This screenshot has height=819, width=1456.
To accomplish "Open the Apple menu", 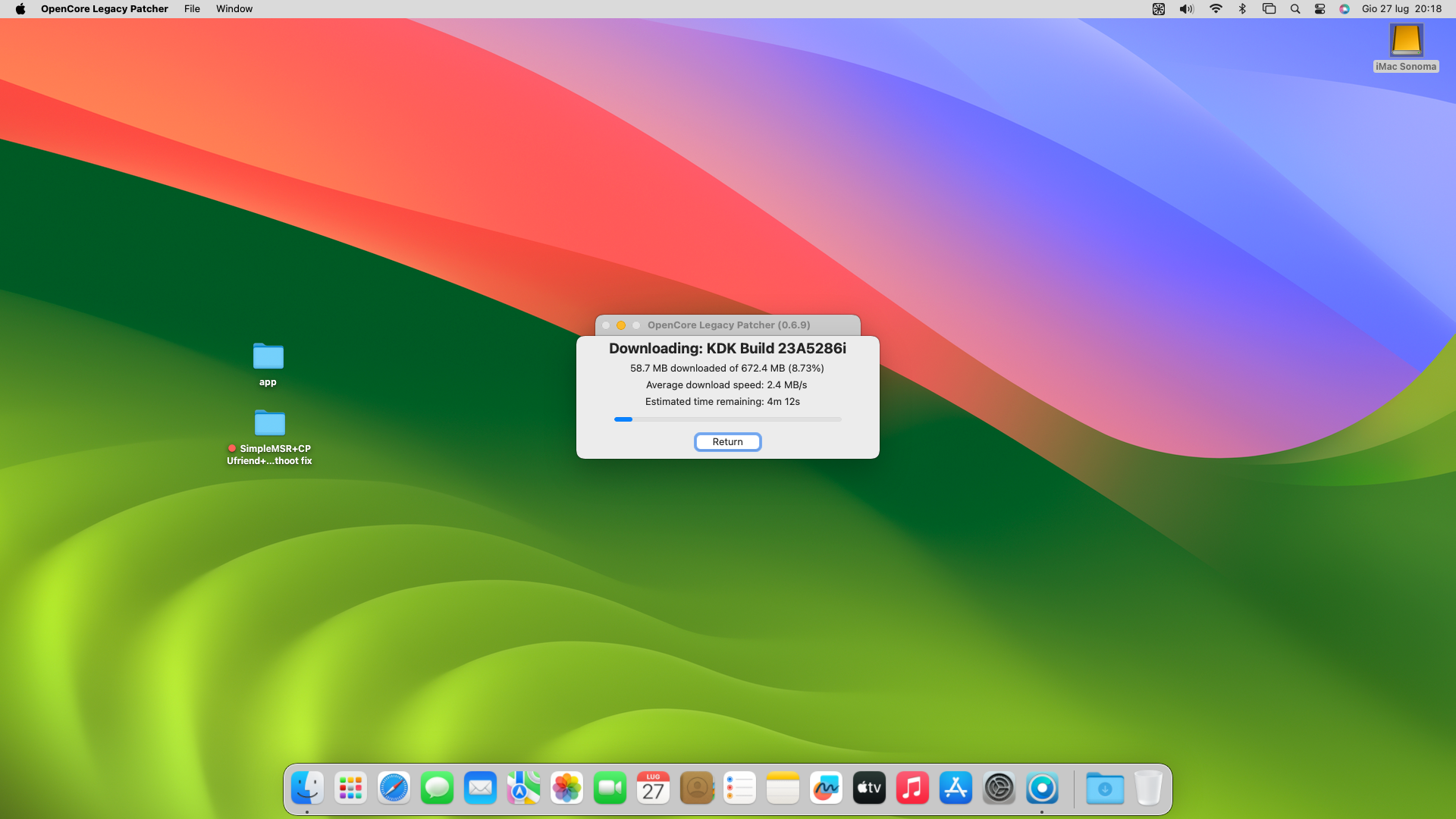I will tap(20, 9).
